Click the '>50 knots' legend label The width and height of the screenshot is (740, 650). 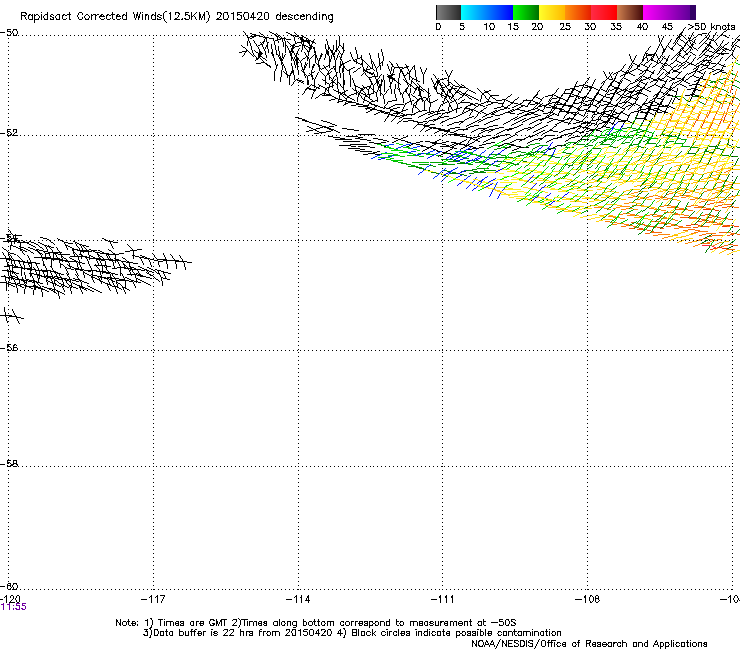click(711, 27)
